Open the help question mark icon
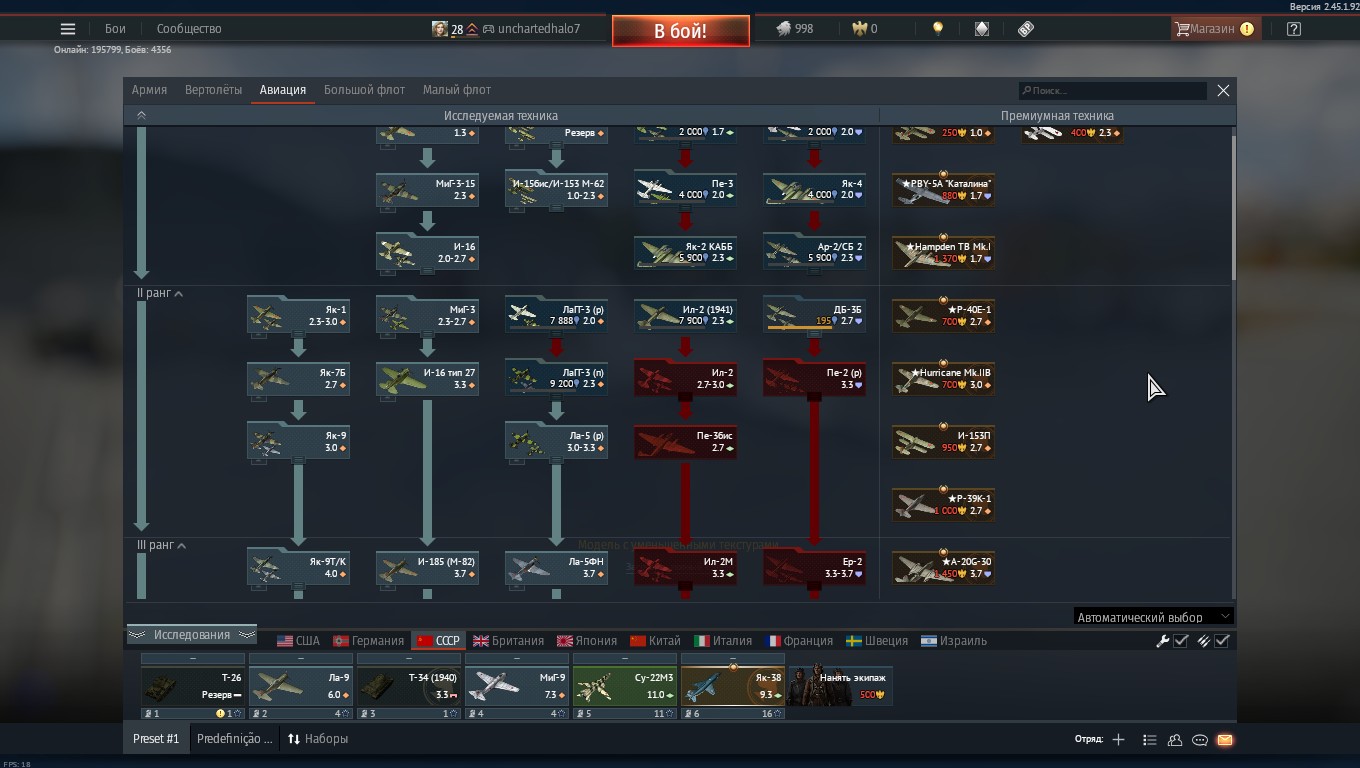The height and width of the screenshot is (768, 1360). [1293, 29]
